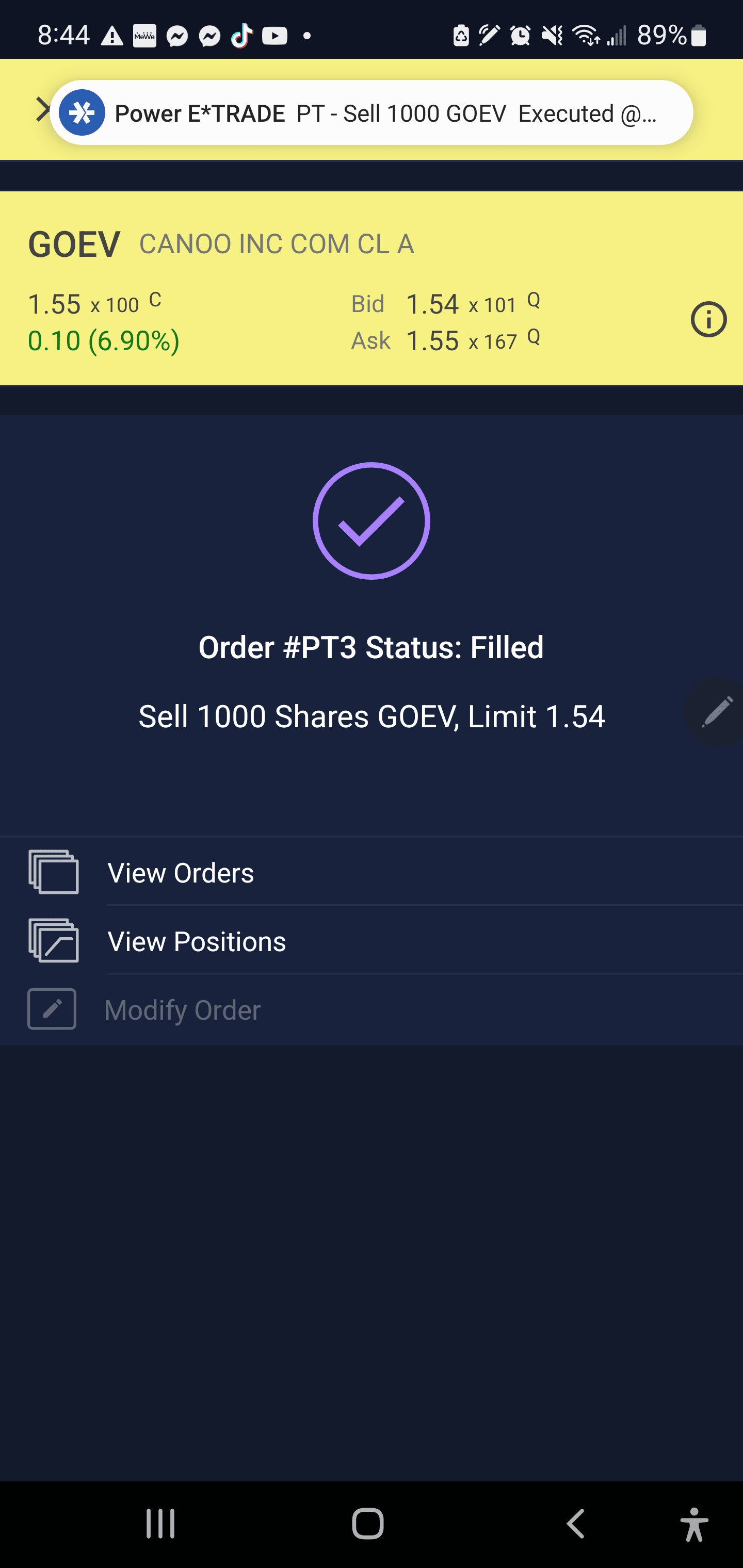Tap the floating pencil edit button
The height and width of the screenshot is (1568, 743).
716,712
